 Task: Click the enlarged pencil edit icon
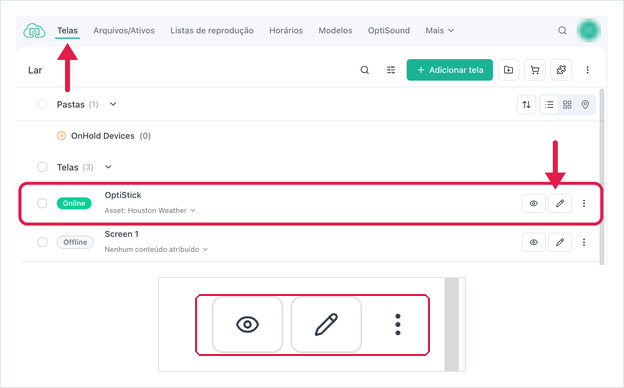[326, 324]
